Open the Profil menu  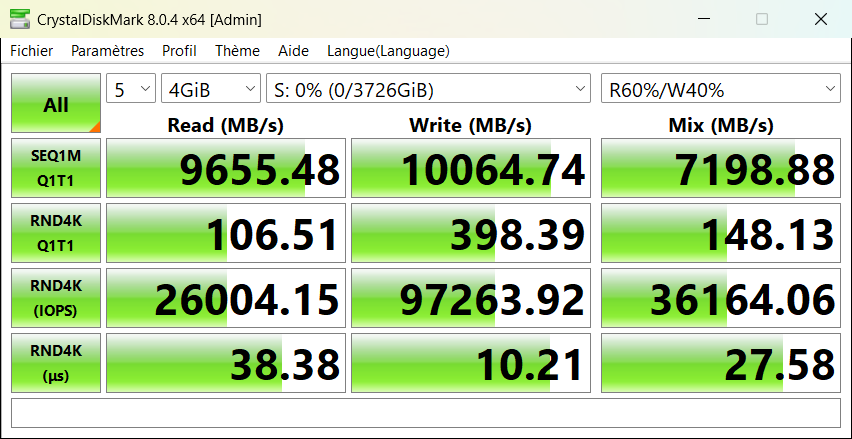tap(179, 51)
